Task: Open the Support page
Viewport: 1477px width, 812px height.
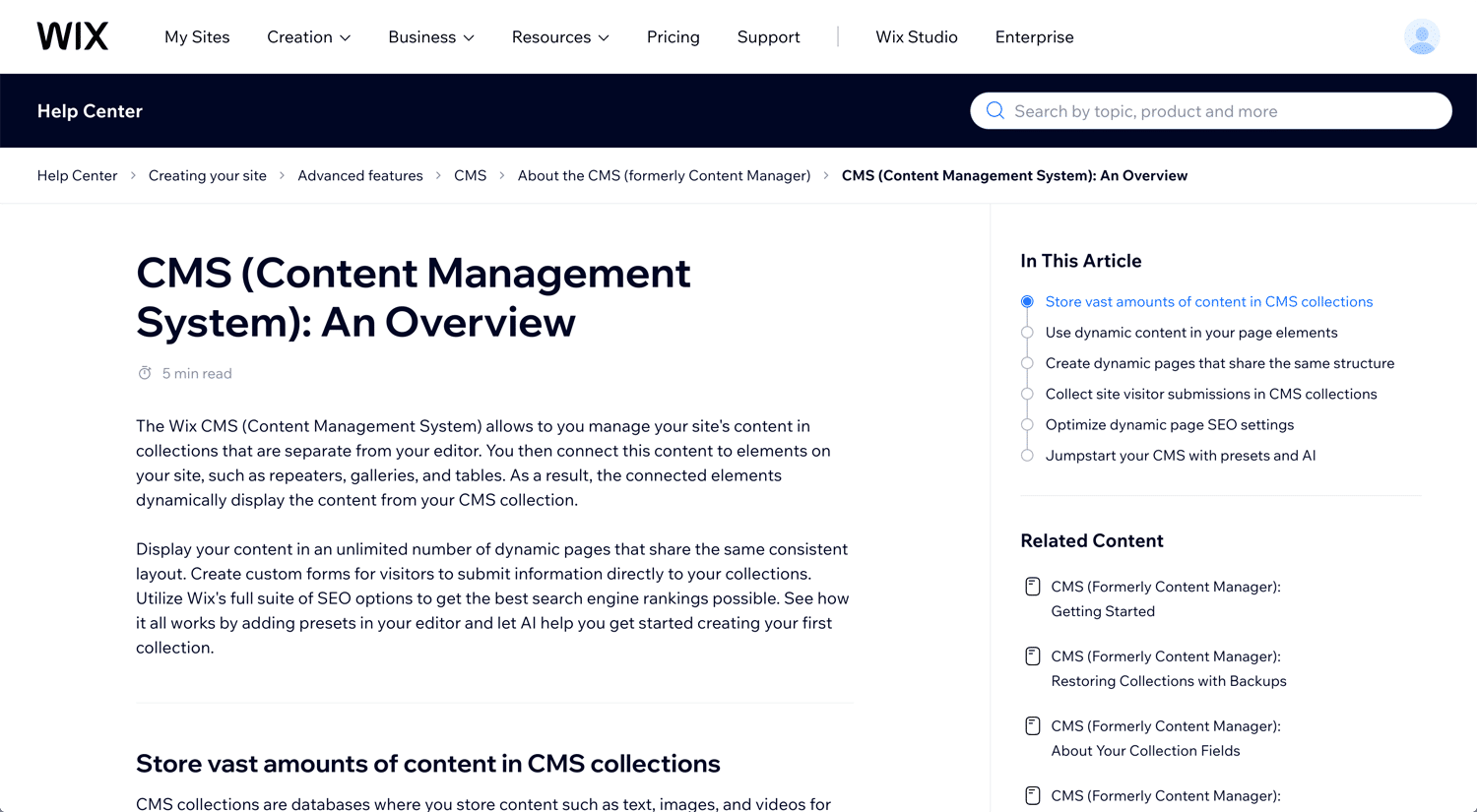Action: (768, 36)
